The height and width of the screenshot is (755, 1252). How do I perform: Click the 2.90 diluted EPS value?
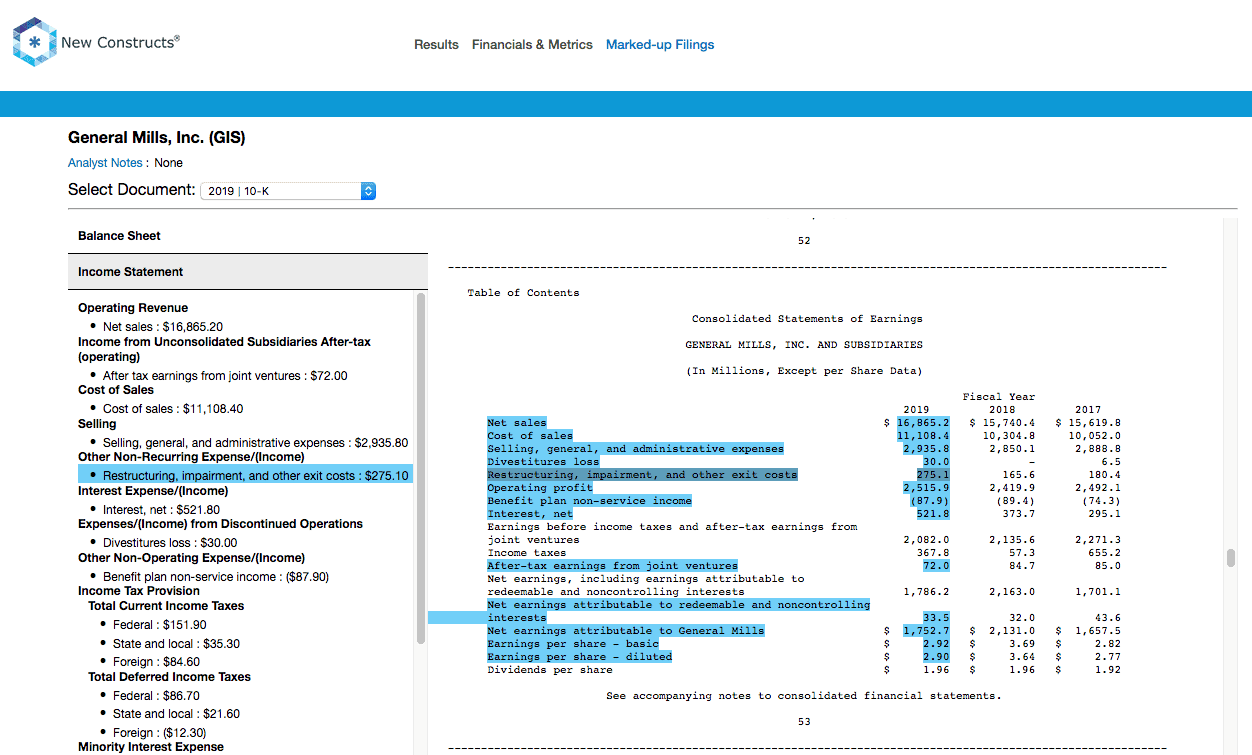coord(936,657)
